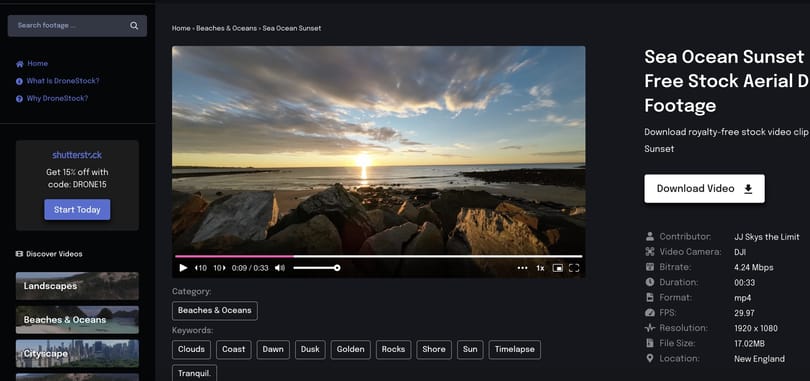Open What Is DroneStock? link
The height and width of the screenshot is (381, 810).
pos(63,81)
